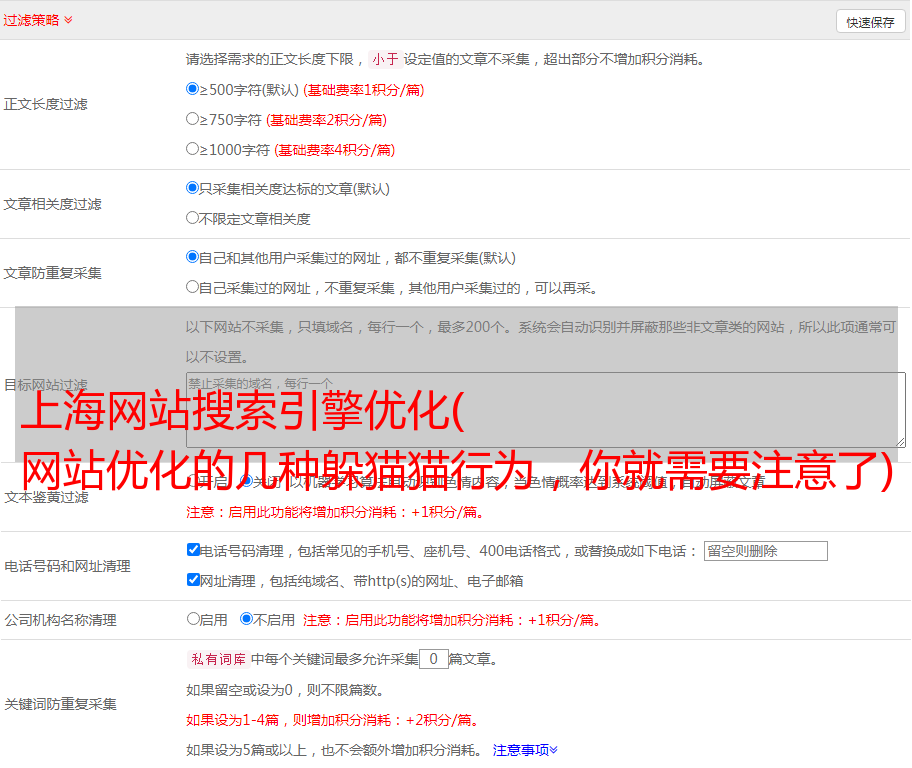Choose 自己采集过的网址 no-repeat option
Image resolution: width=912 pixels, height=768 pixels.
[193, 287]
